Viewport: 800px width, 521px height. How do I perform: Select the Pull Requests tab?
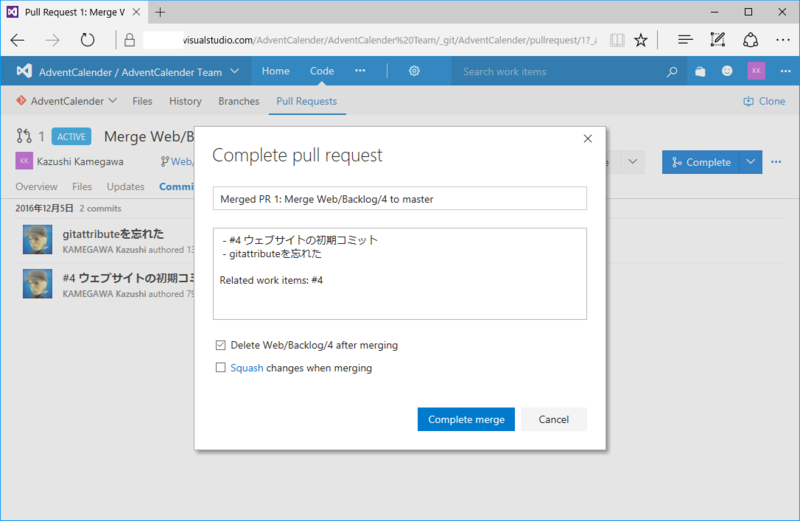(307, 101)
